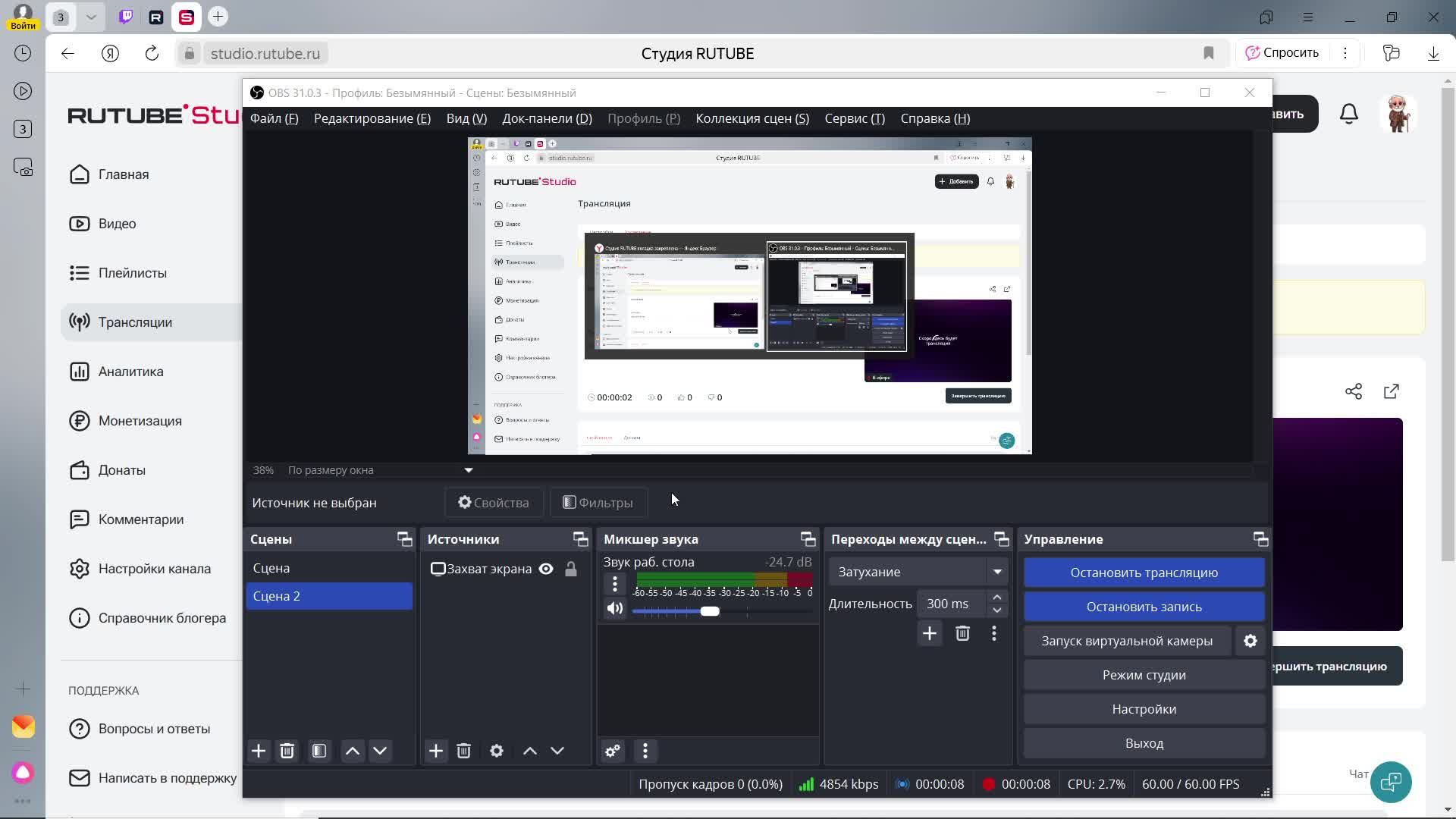Undock the Микшер звука panel icon
The height and width of the screenshot is (819, 1456).
coord(808,539)
